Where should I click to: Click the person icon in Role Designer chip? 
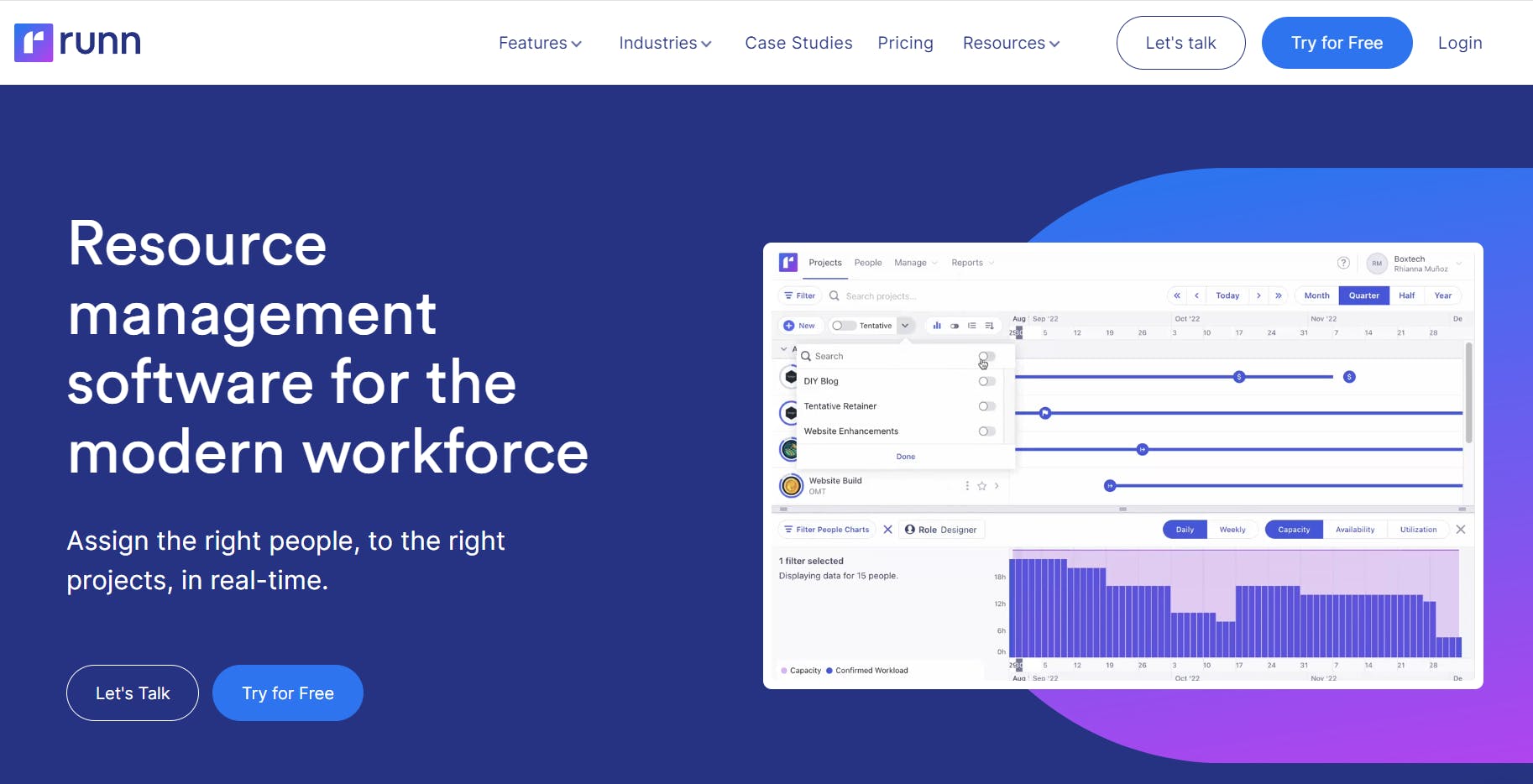(910, 530)
